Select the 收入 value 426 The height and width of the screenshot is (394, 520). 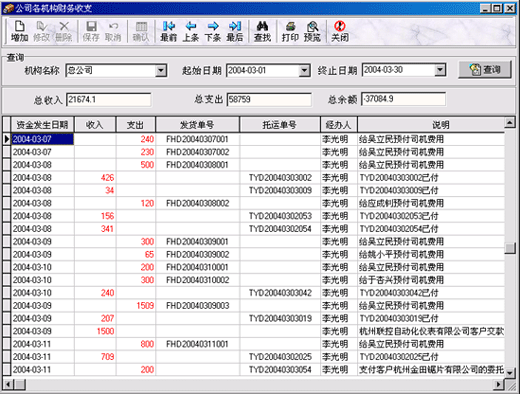pos(95,178)
